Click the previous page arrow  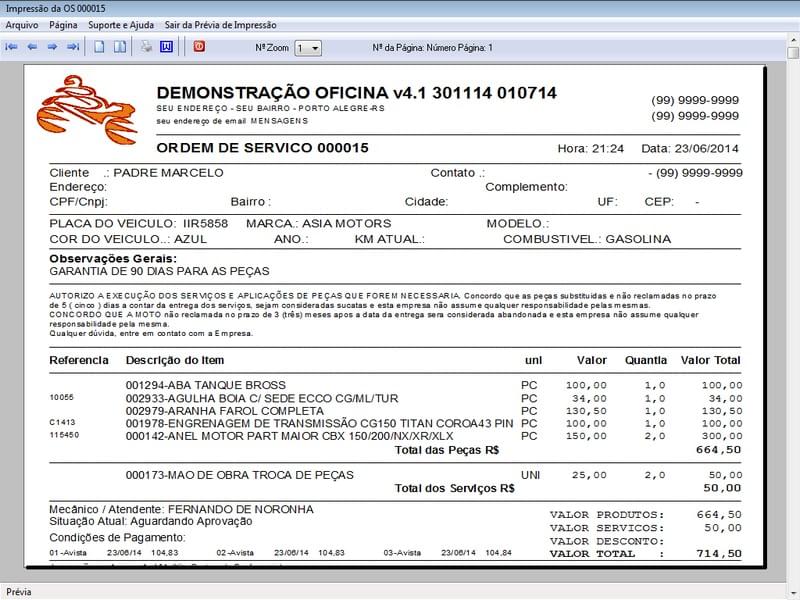coord(33,45)
